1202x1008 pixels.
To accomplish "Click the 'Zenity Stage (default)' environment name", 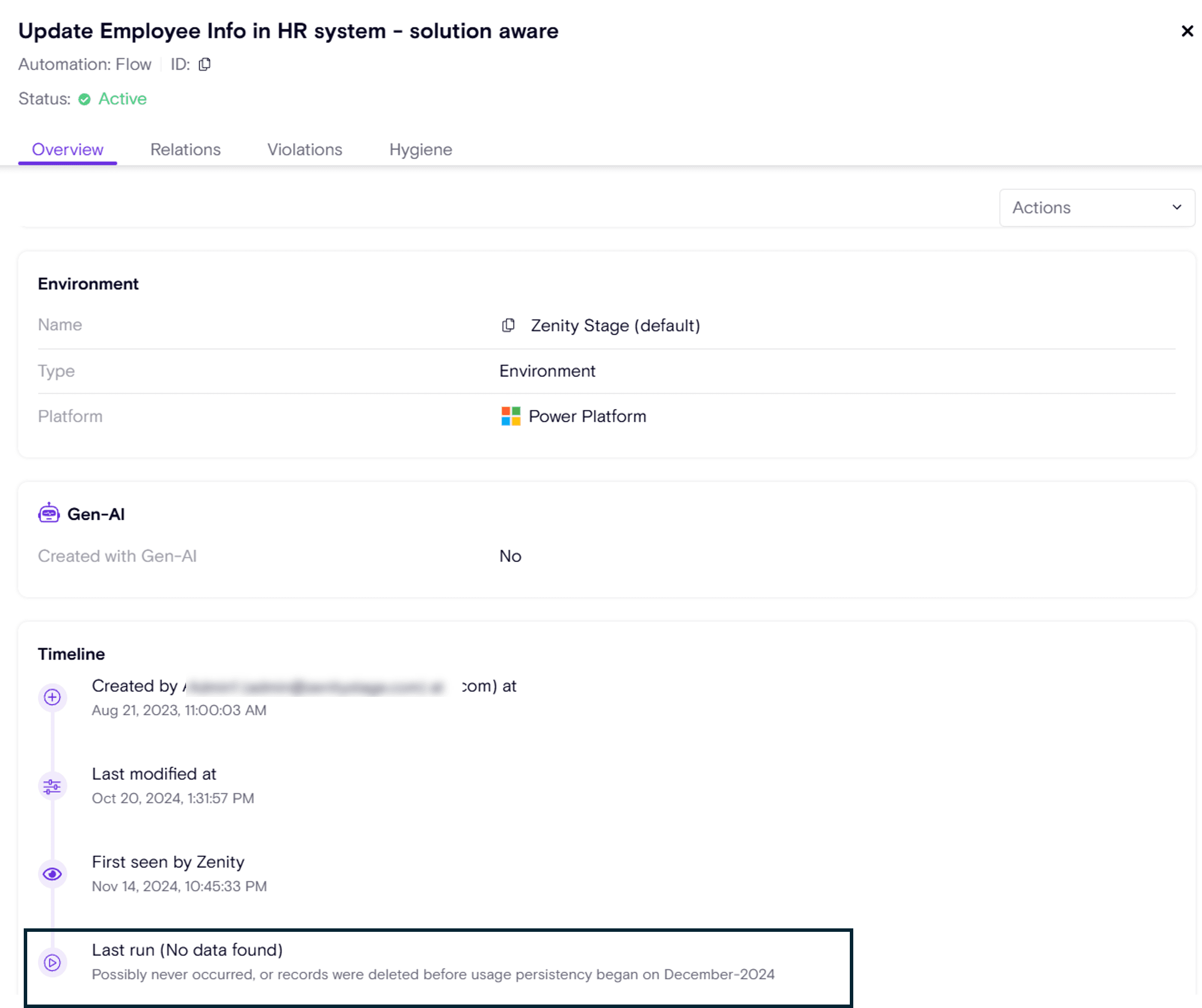I will click(x=615, y=325).
